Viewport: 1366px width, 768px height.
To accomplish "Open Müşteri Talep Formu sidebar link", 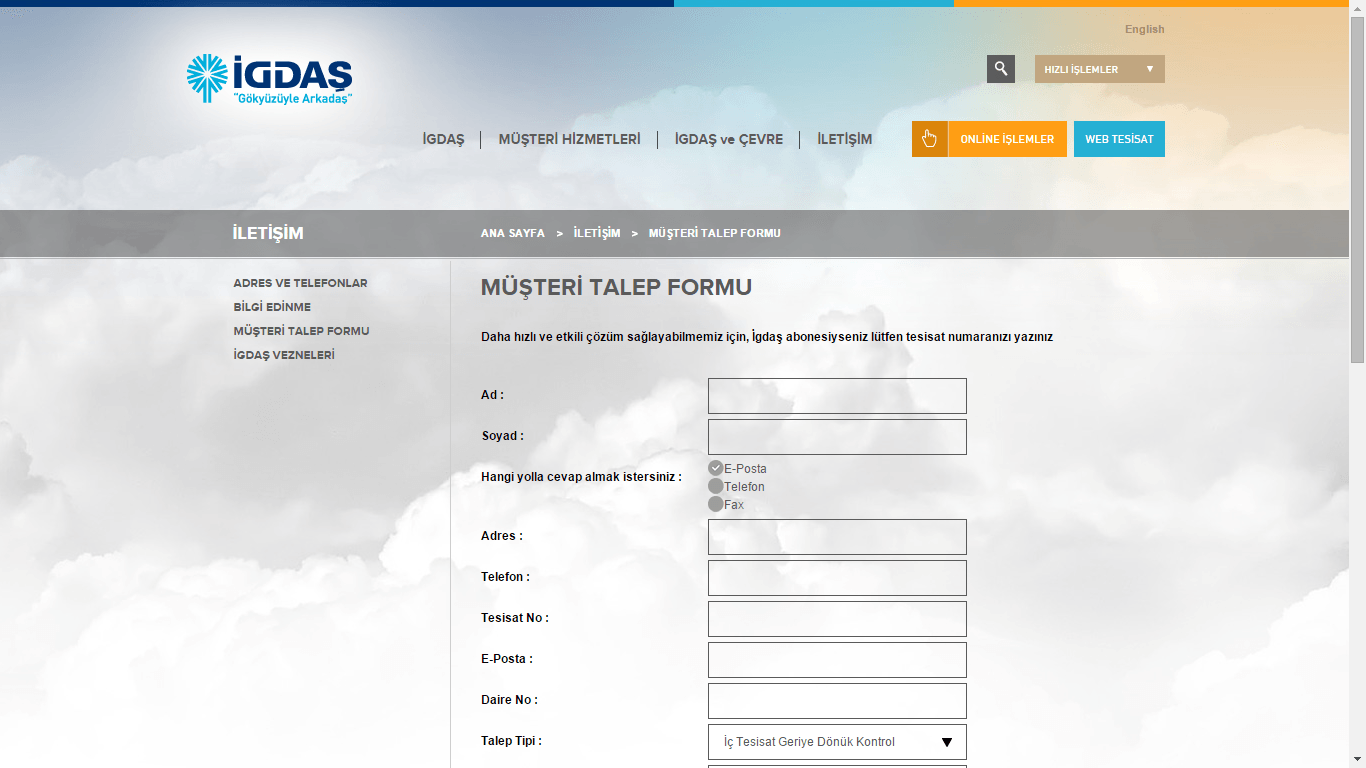I will (x=301, y=331).
